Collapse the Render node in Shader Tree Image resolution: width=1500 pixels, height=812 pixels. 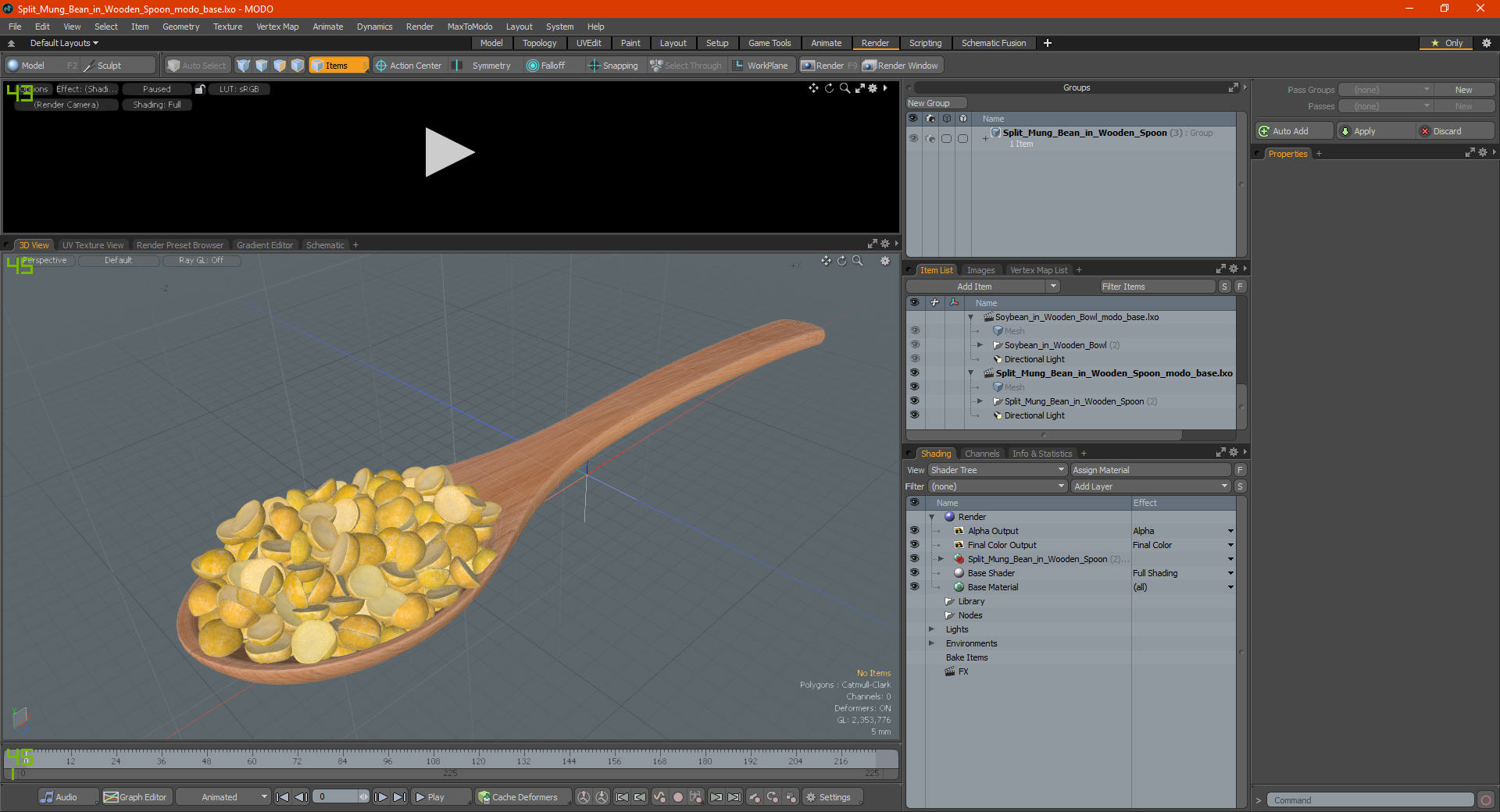pos(931,517)
